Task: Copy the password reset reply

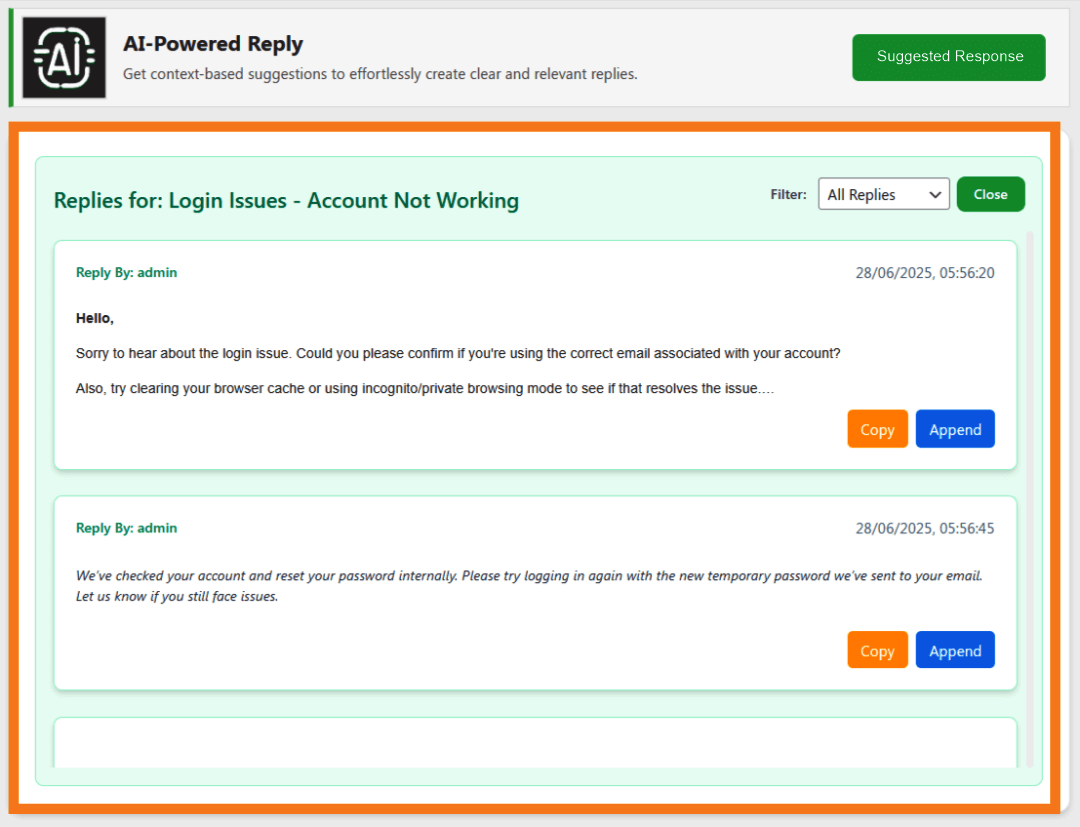Action: [877, 650]
